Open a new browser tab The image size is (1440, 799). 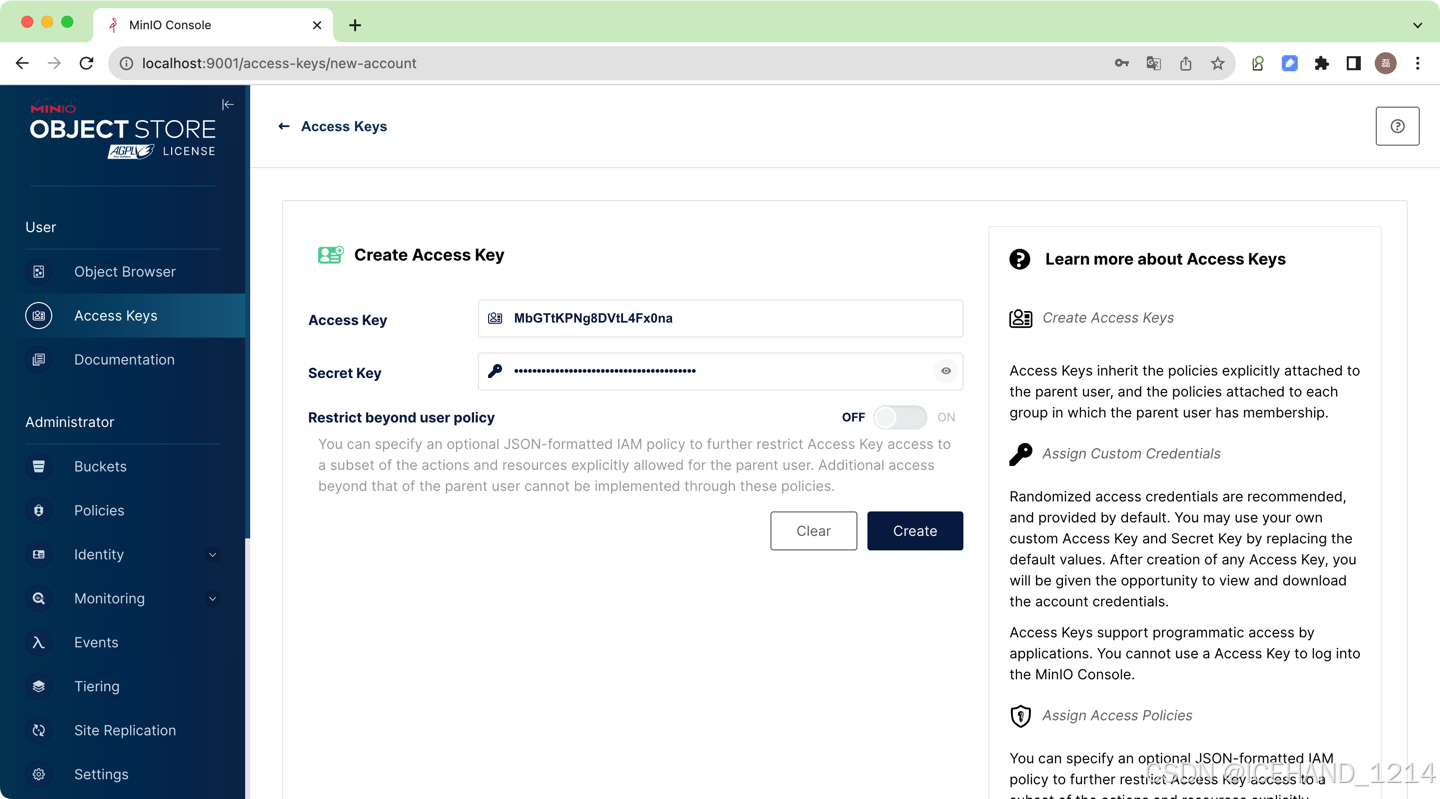tap(355, 25)
